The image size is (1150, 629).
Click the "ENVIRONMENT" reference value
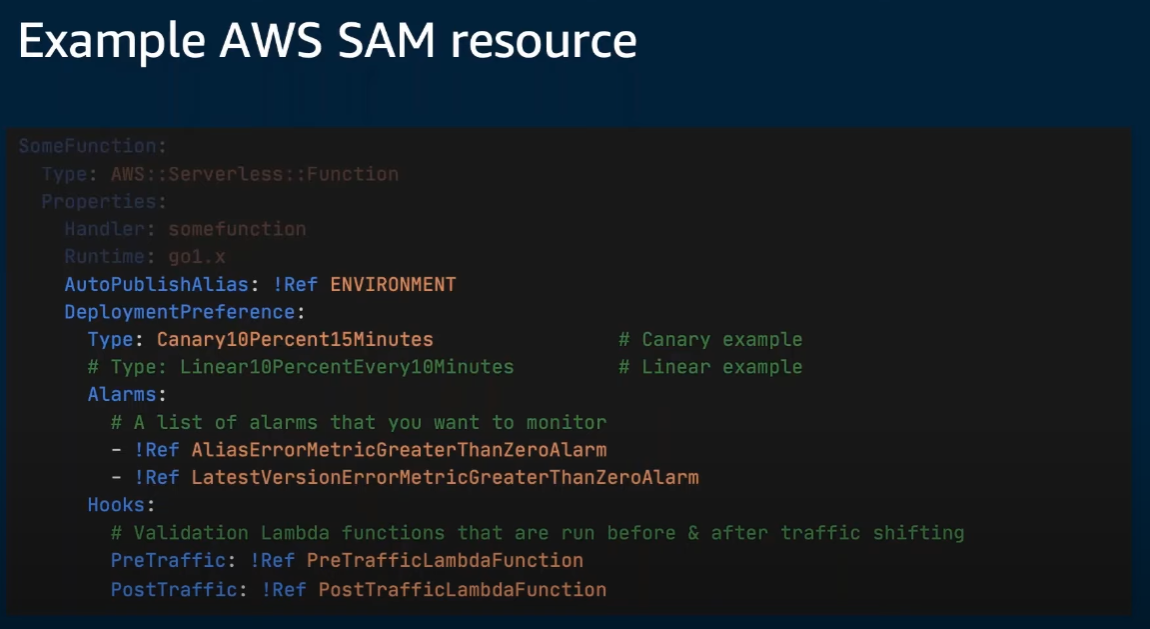pyautogui.click(x=393, y=284)
